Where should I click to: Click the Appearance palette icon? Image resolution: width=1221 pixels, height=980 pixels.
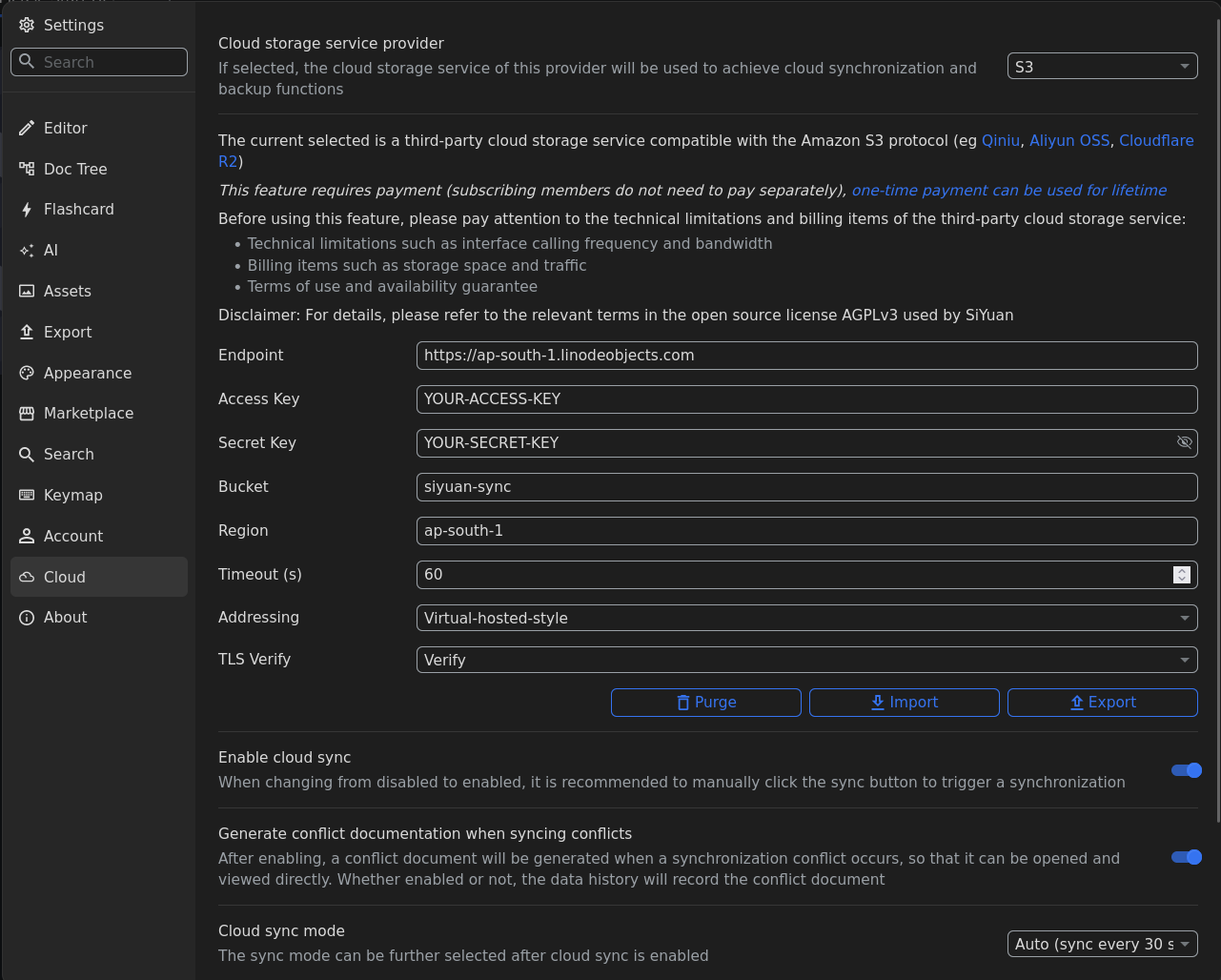click(x=27, y=373)
